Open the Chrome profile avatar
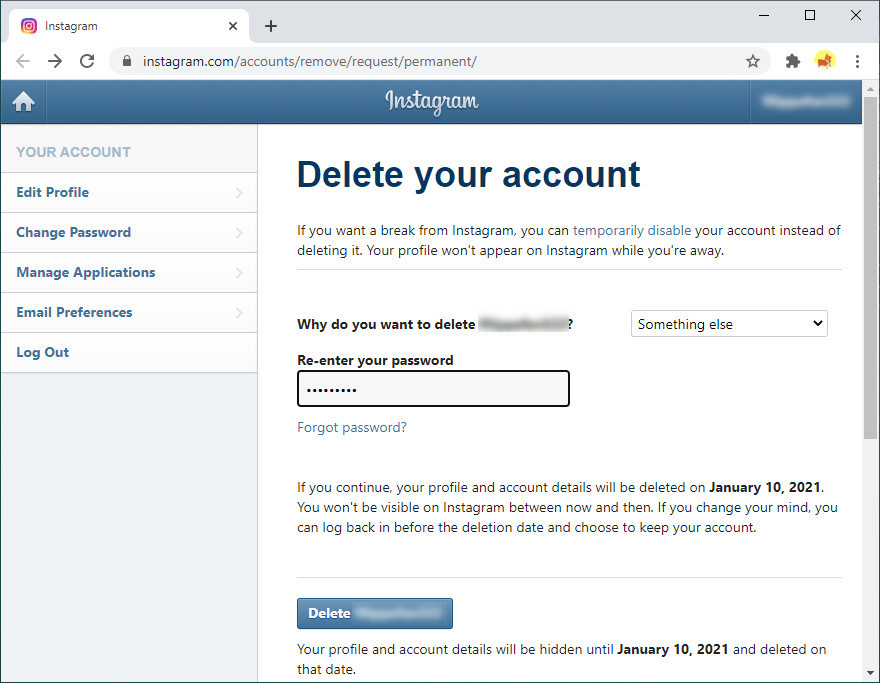The width and height of the screenshot is (880, 683). click(824, 61)
